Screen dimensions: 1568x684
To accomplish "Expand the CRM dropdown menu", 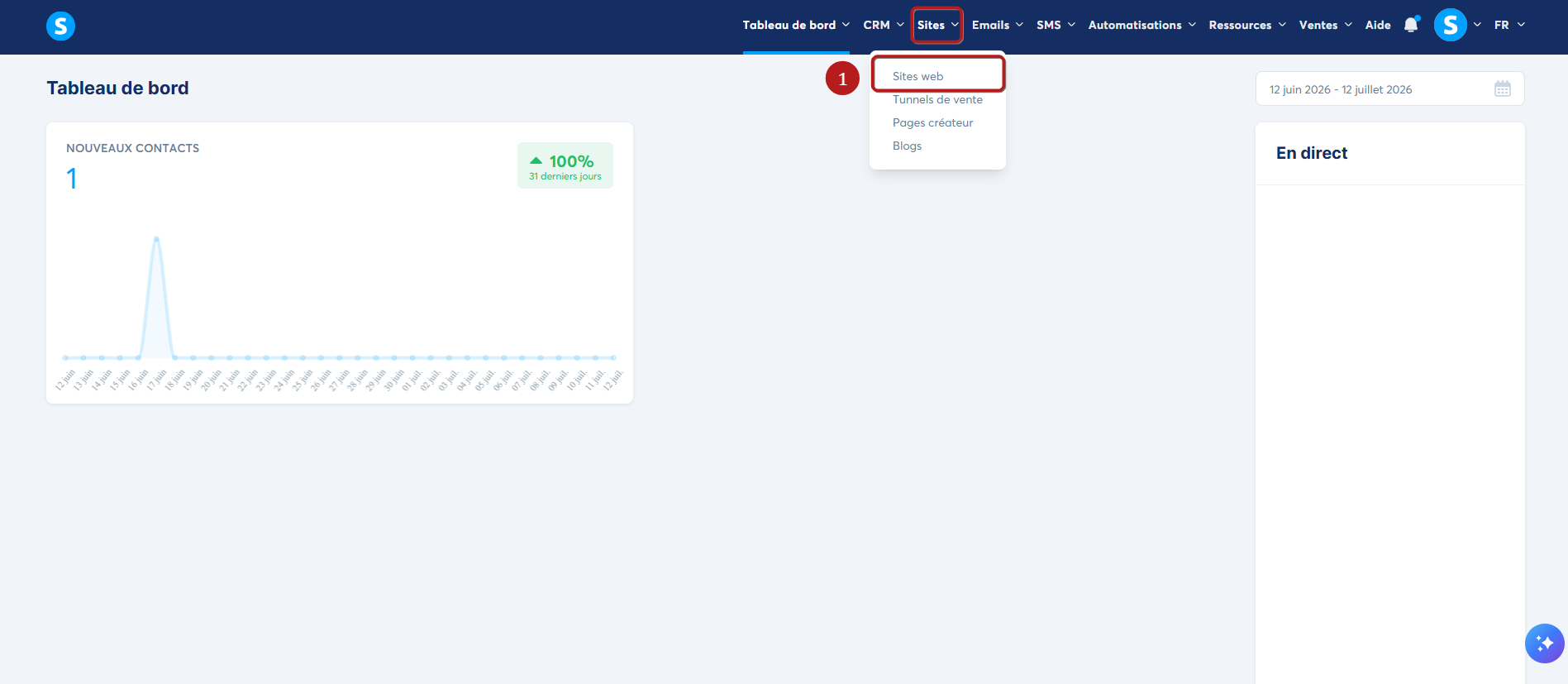I will pyautogui.click(x=884, y=25).
